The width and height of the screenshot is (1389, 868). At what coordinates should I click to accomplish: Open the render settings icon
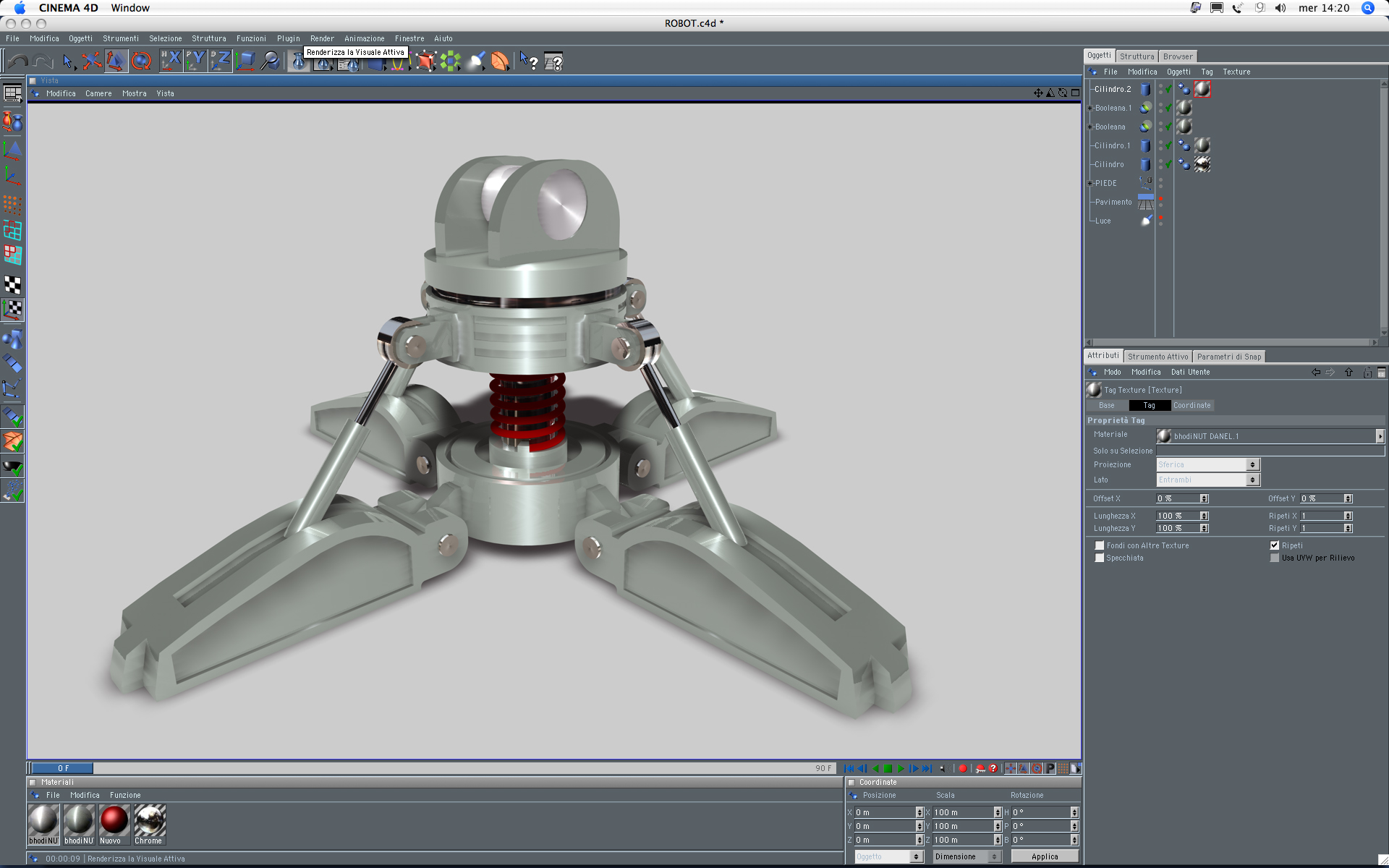(347, 64)
